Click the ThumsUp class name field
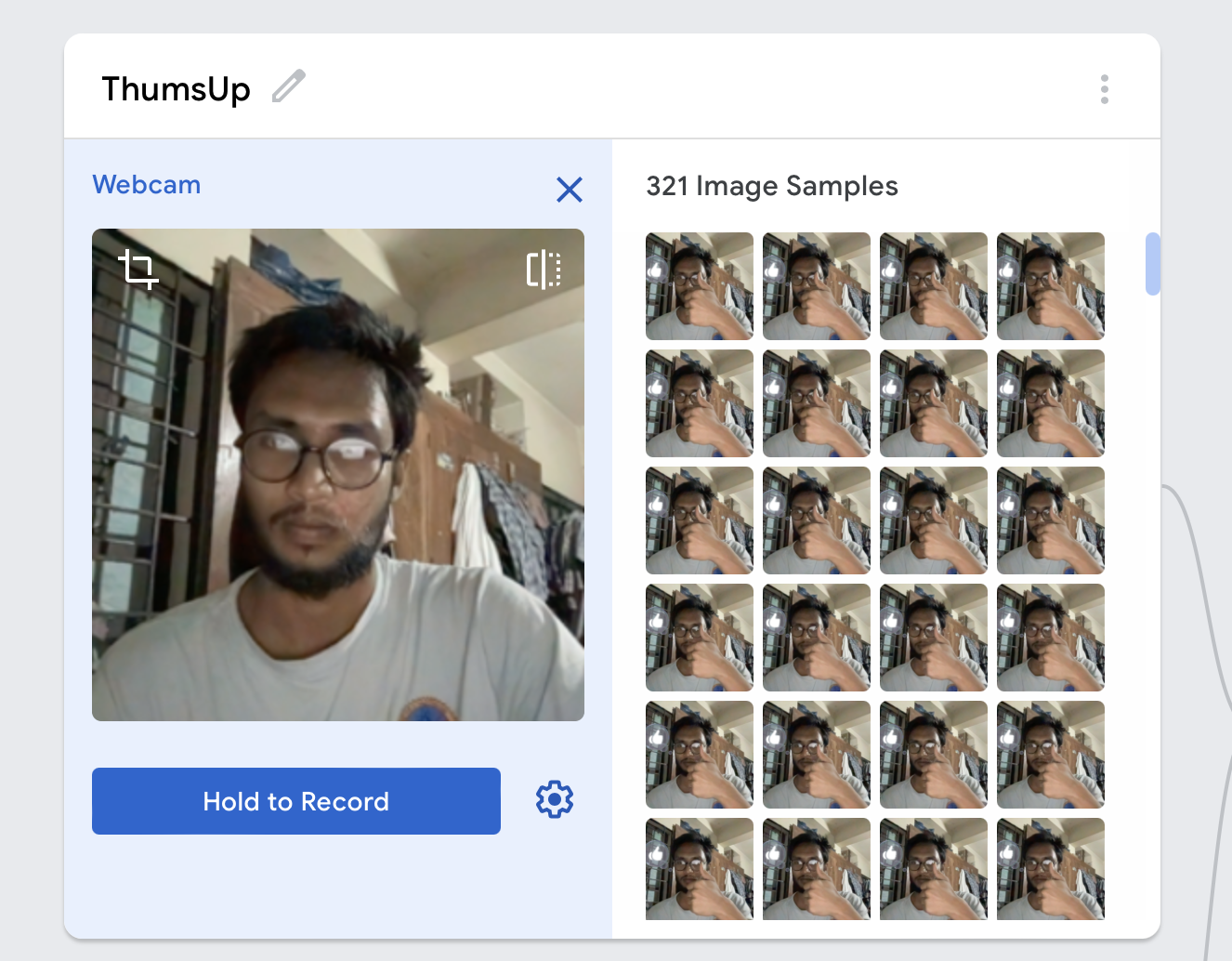1232x961 pixels. 177,89
